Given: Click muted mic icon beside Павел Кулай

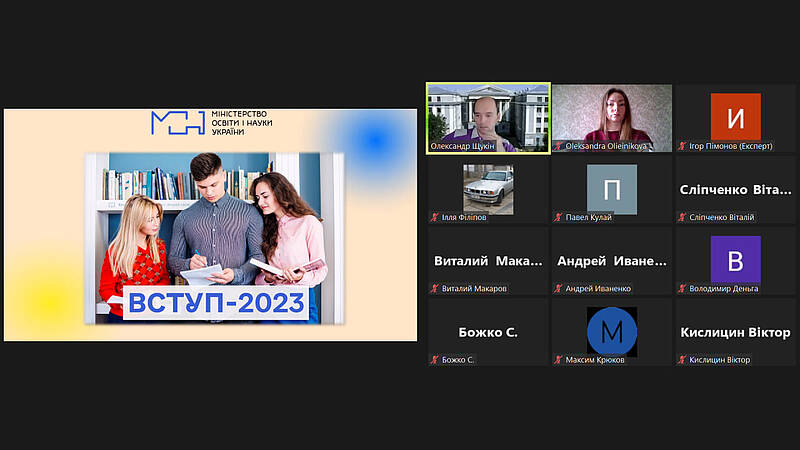Looking at the screenshot, I should [558, 217].
